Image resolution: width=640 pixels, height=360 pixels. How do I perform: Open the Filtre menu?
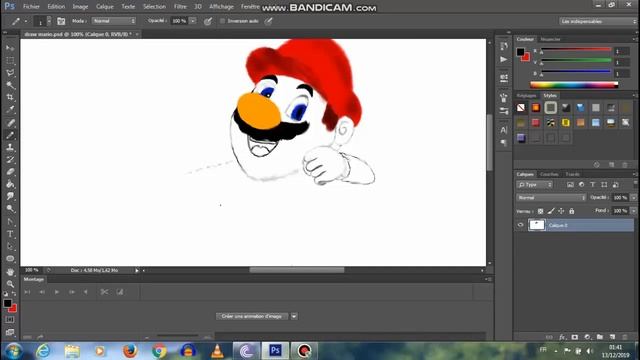pos(180,7)
